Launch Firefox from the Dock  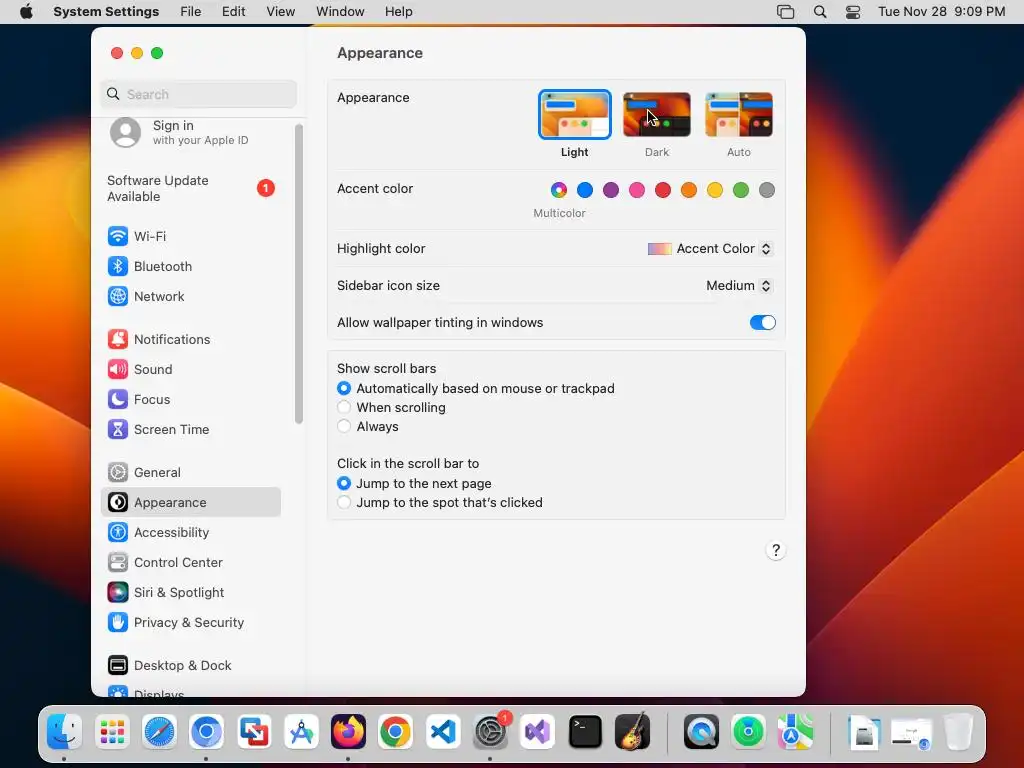coord(348,731)
